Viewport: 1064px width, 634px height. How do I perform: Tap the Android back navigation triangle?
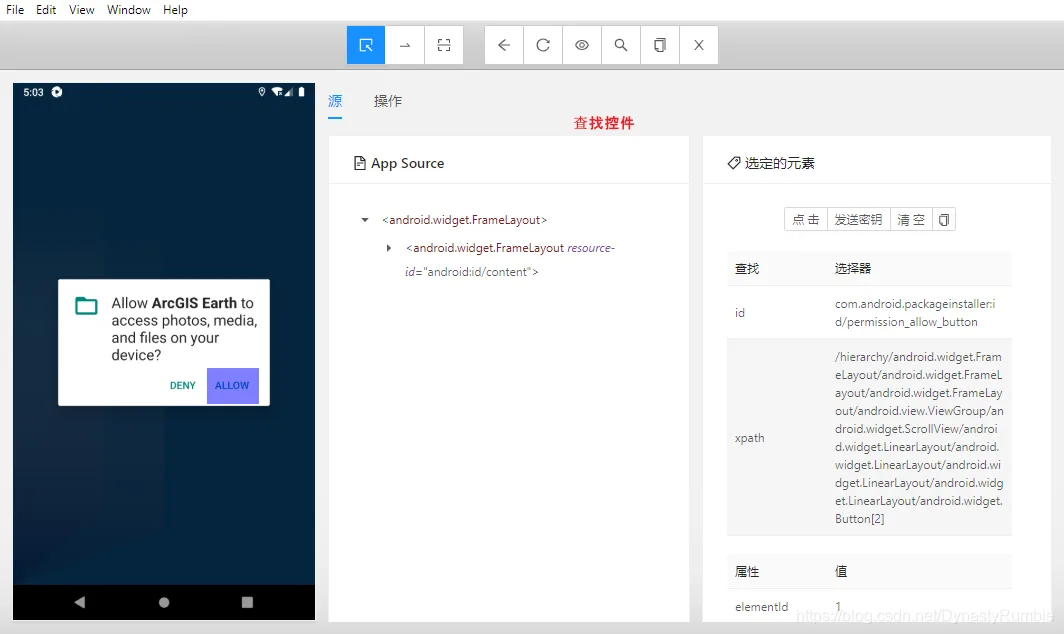coord(80,602)
